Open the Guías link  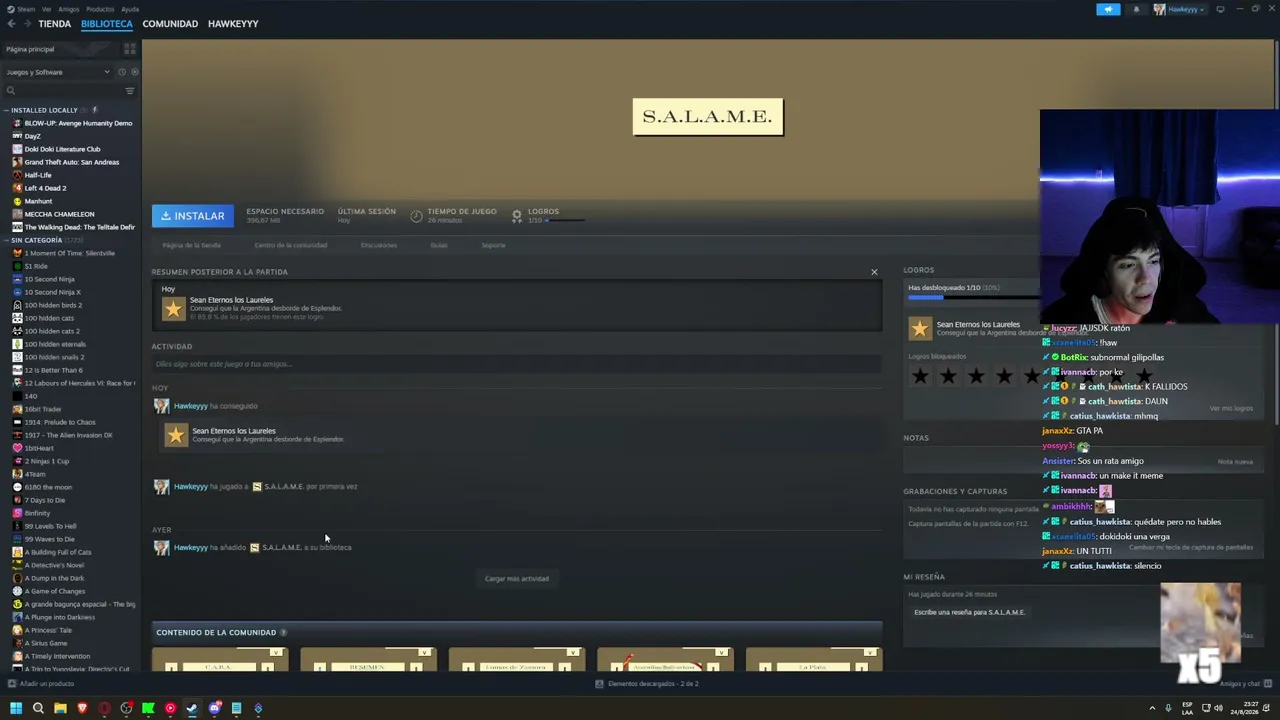pyautogui.click(x=439, y=245)
